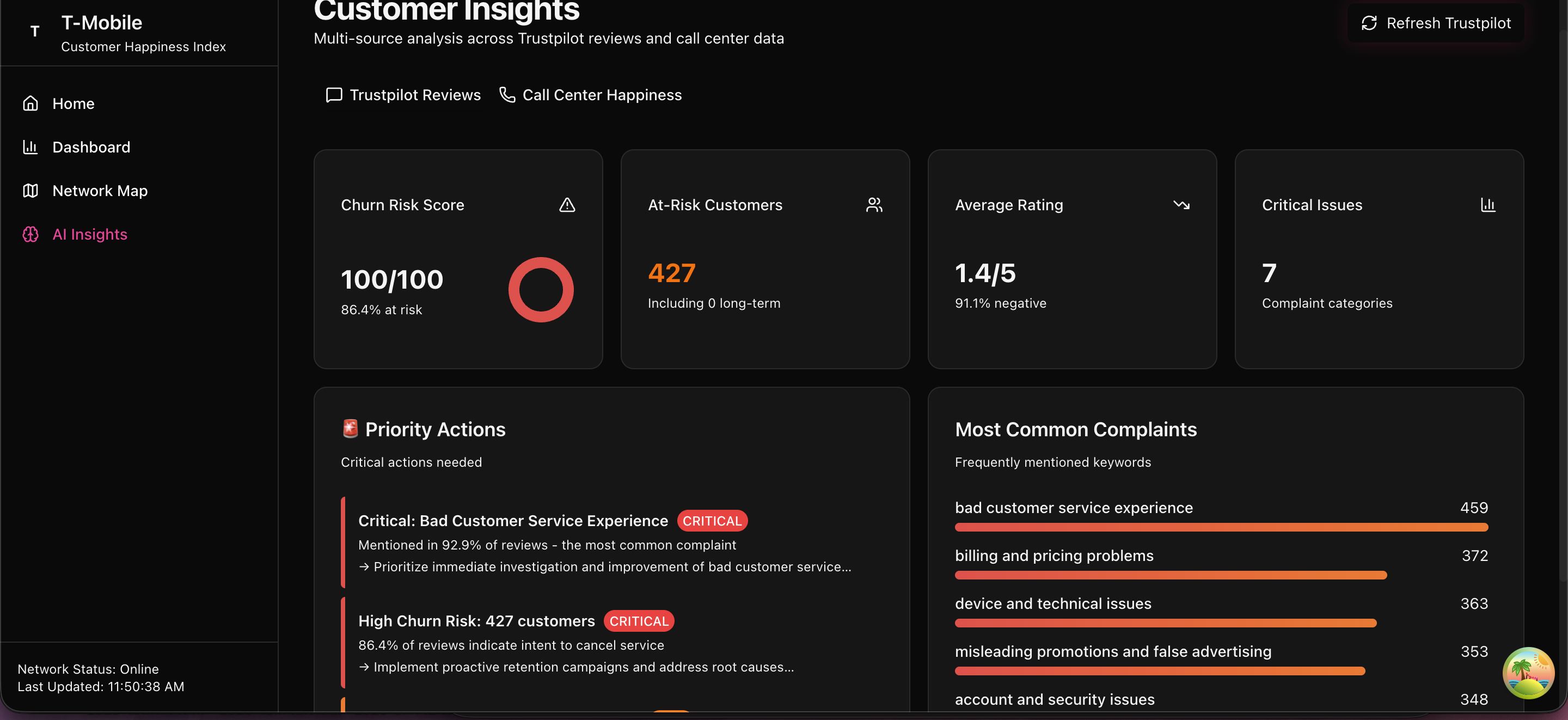Click the T-Mobile T logo

click(x=35, y=31)
